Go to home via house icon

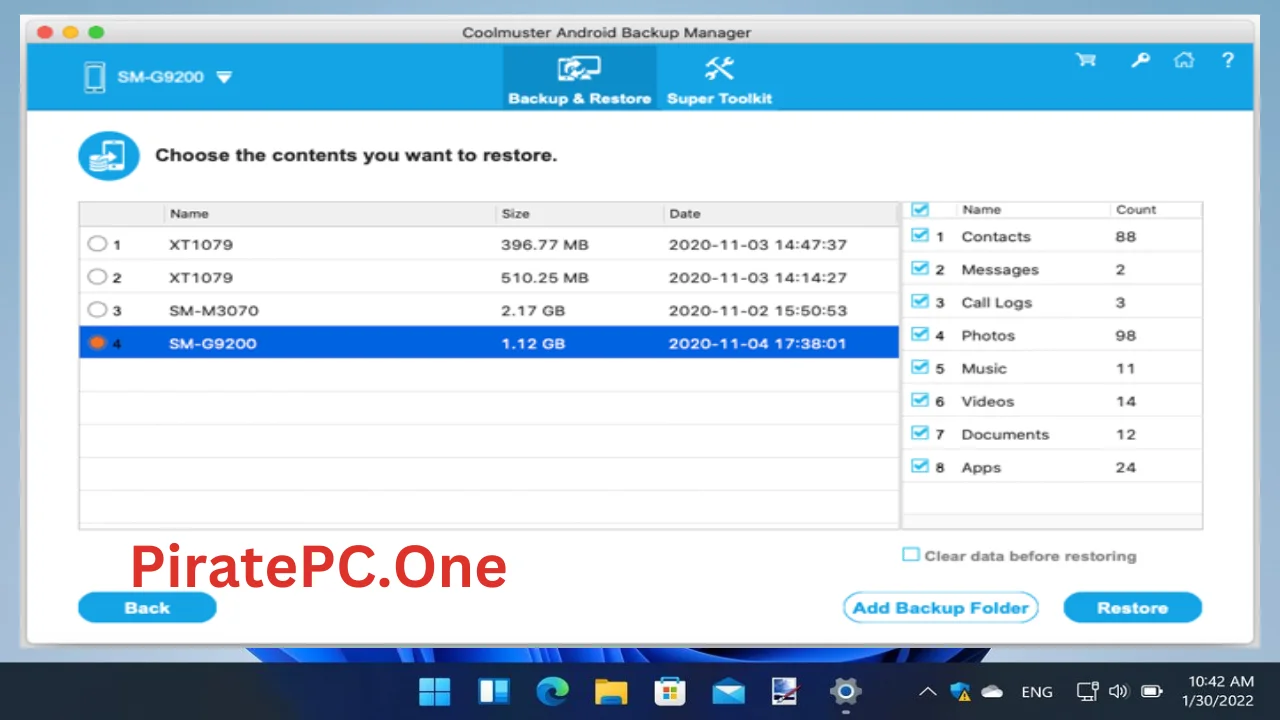[1184, 60]
